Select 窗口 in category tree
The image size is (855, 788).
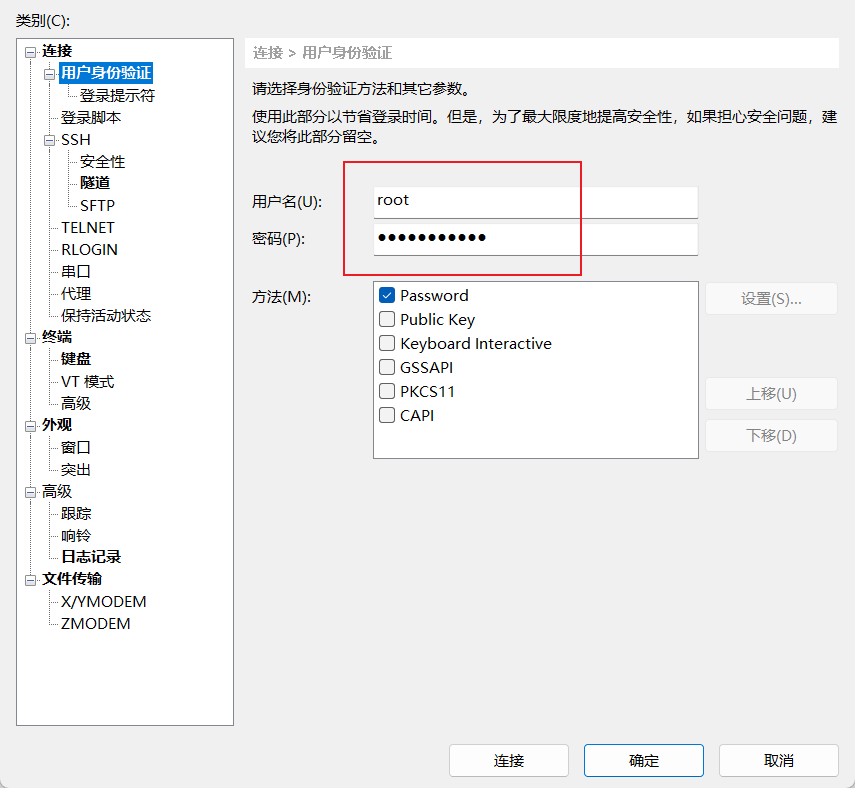[76, 447]
